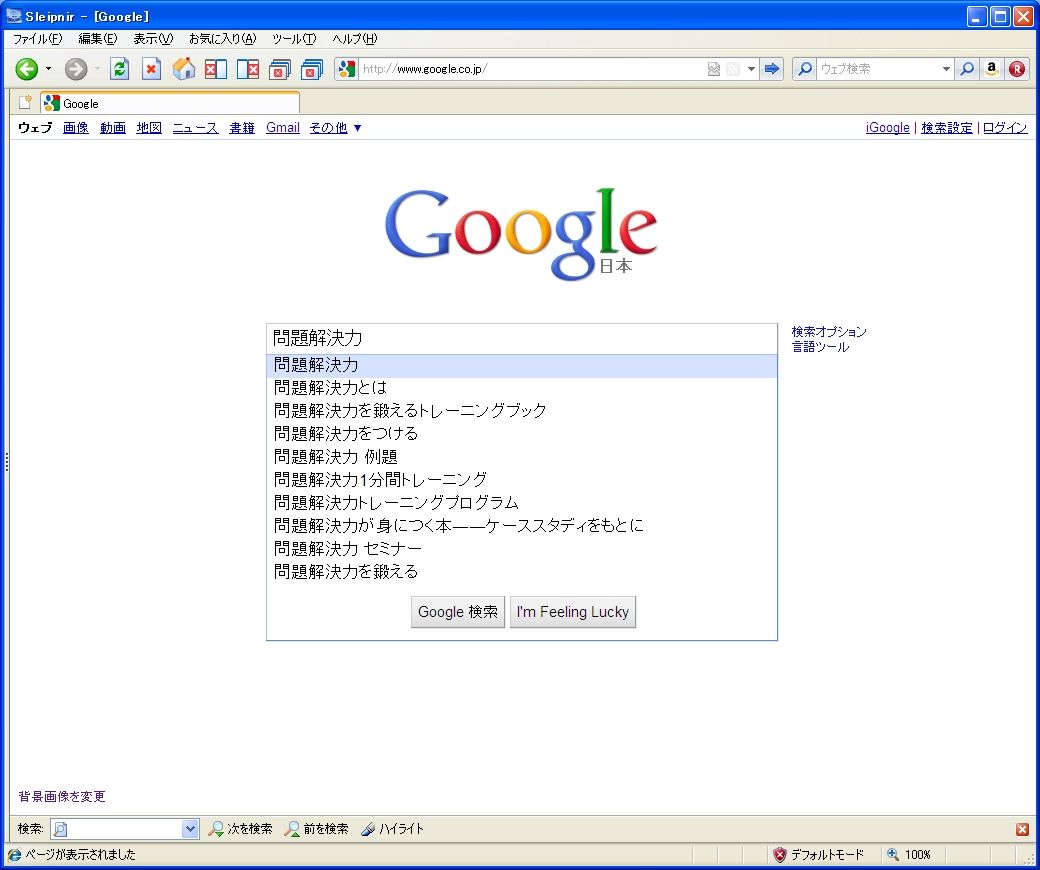Click the close-other-tabs stacked windows icon
The image size is (1040, 870).
tap(279, 69)
